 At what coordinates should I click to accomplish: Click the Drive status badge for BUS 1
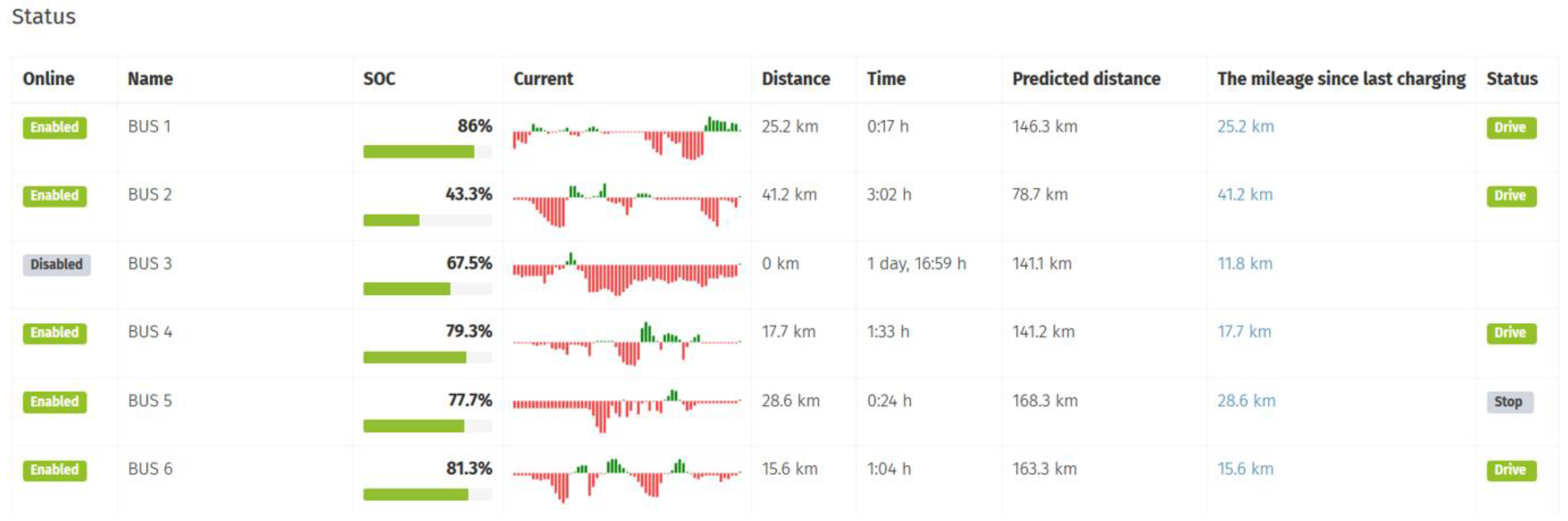(x=1511, y=127)
